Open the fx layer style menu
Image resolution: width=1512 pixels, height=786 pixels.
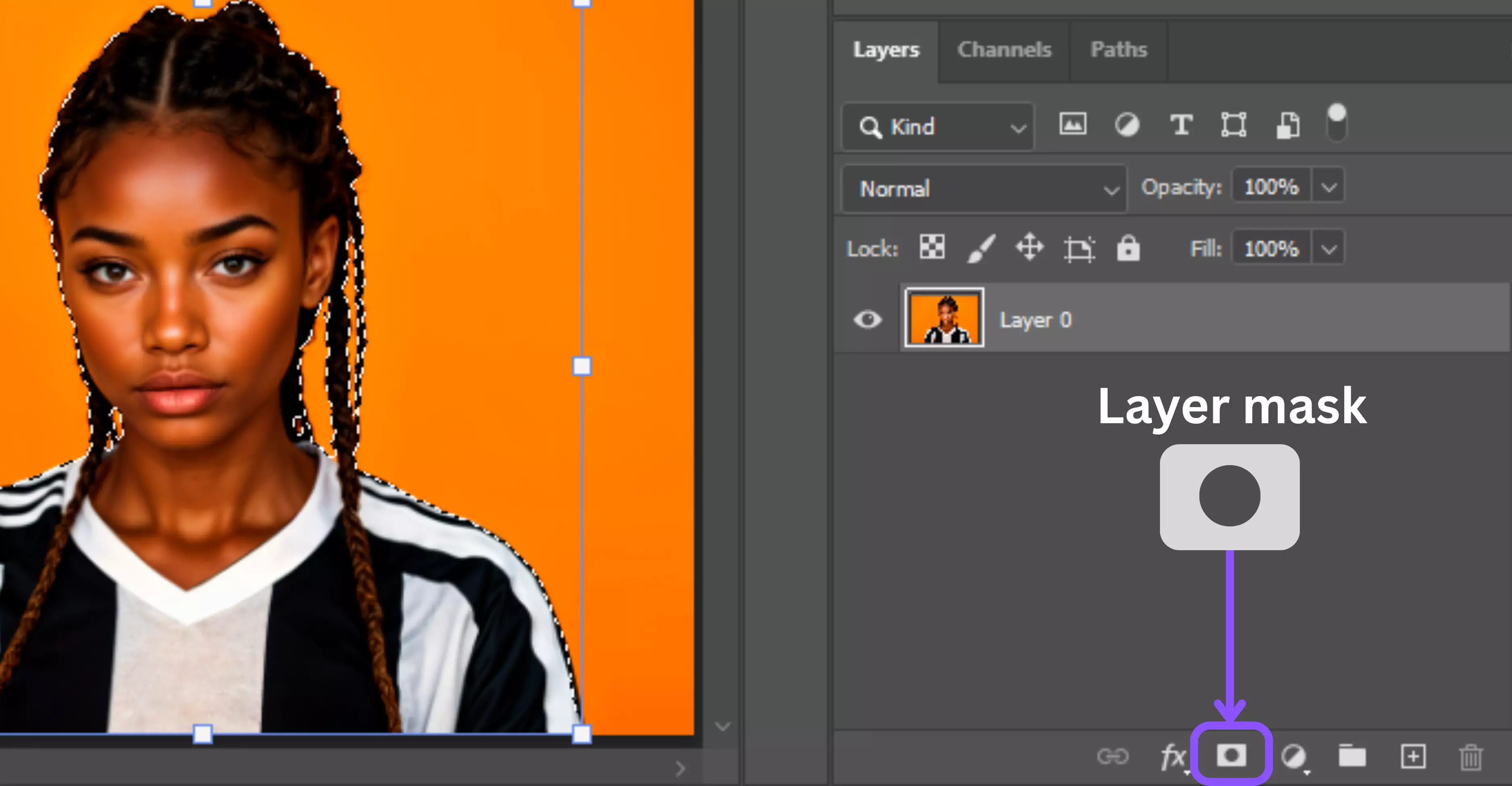coord(1173,756)
